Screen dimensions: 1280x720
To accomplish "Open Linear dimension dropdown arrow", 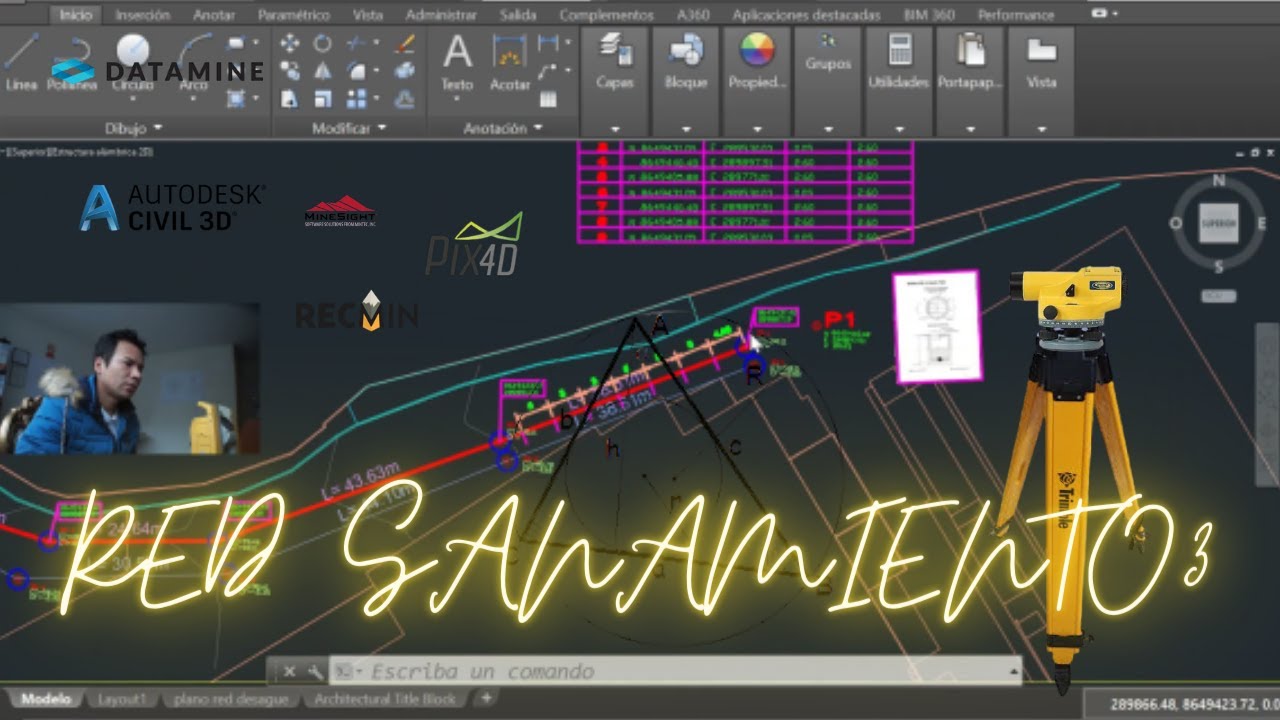I will coord(566,43).
